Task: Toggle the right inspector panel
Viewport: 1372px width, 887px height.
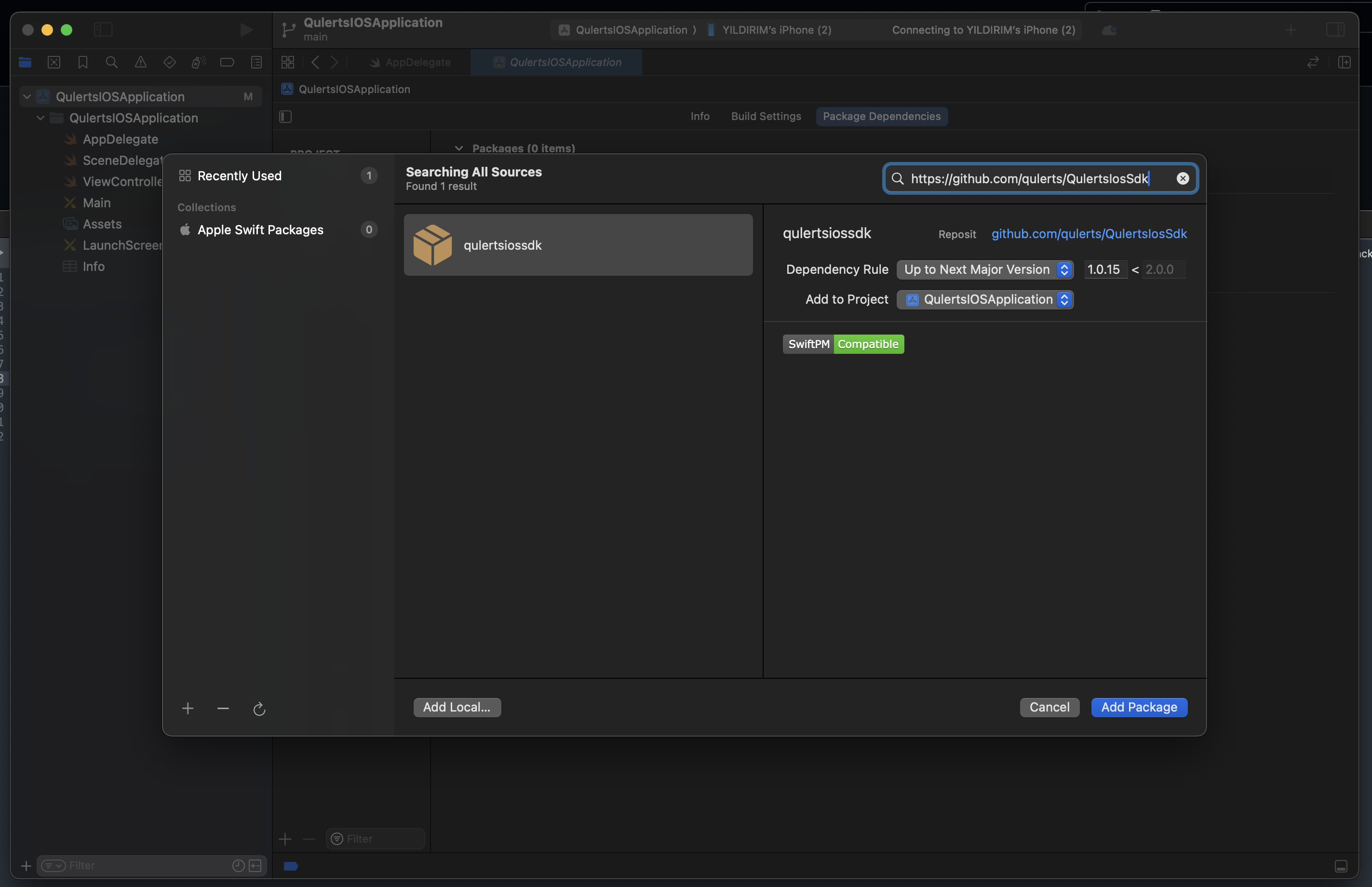Action: click(x=1334, y=29)
